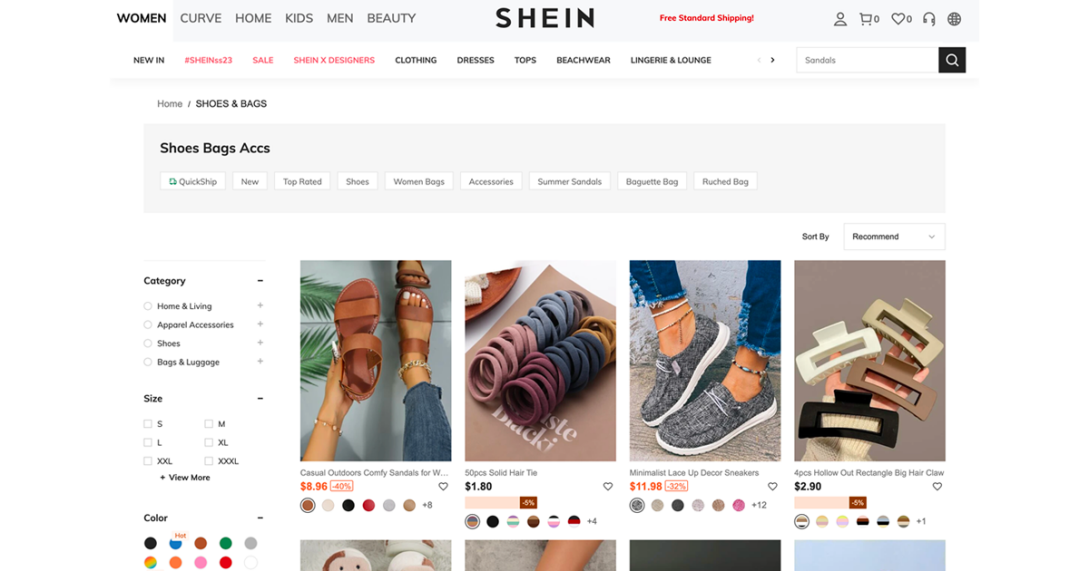Select the Shoes category radio button
Viewport: 1089px width, 572px height.
coord(147,343)
